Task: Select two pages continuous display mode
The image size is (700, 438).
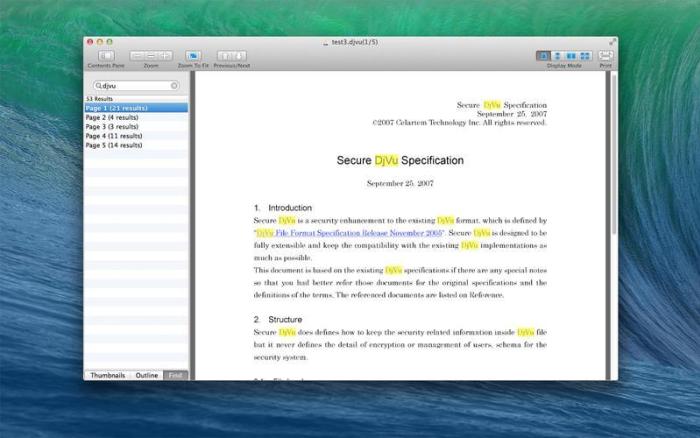Action: pyautogui.click(x=585, y=56)
